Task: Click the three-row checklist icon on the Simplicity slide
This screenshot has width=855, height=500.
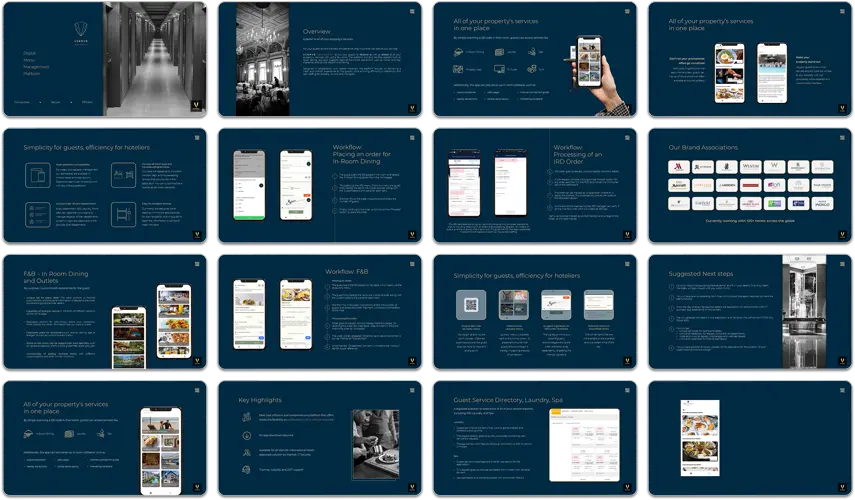Action: coord(38,214)
